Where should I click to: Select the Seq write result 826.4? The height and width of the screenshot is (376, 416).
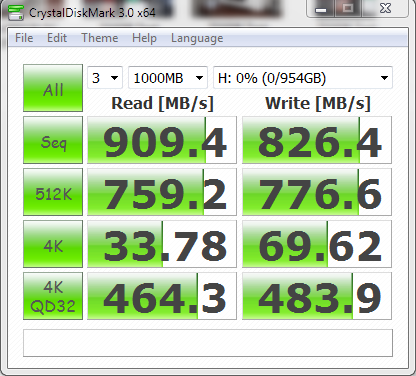click(x=317, y=140)
